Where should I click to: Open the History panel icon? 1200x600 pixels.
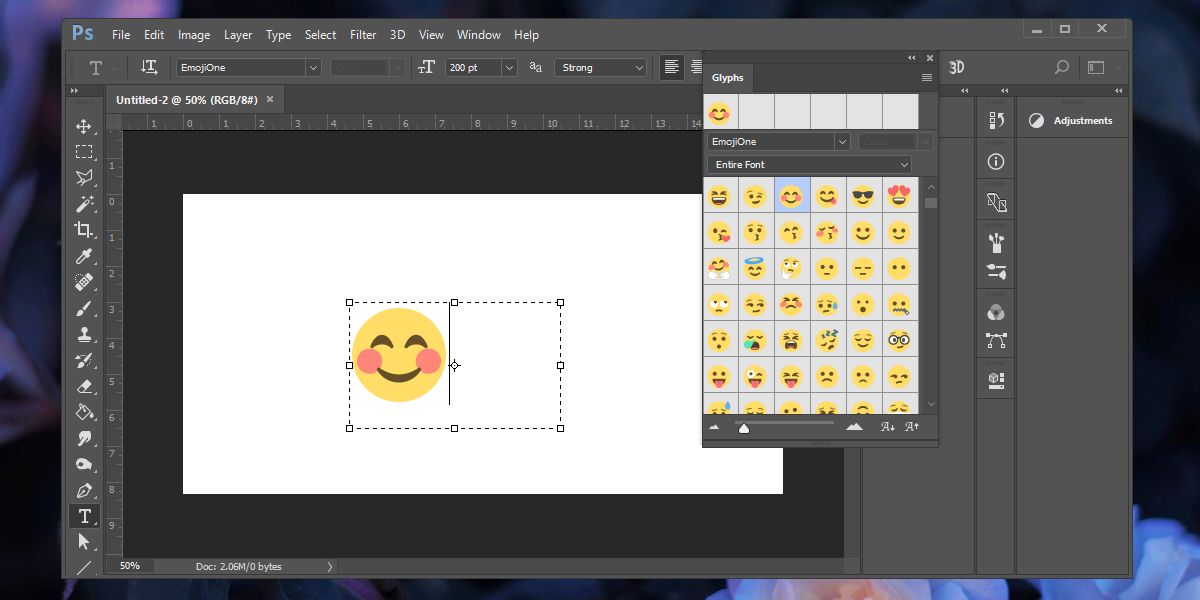click(x=995, y=119)
